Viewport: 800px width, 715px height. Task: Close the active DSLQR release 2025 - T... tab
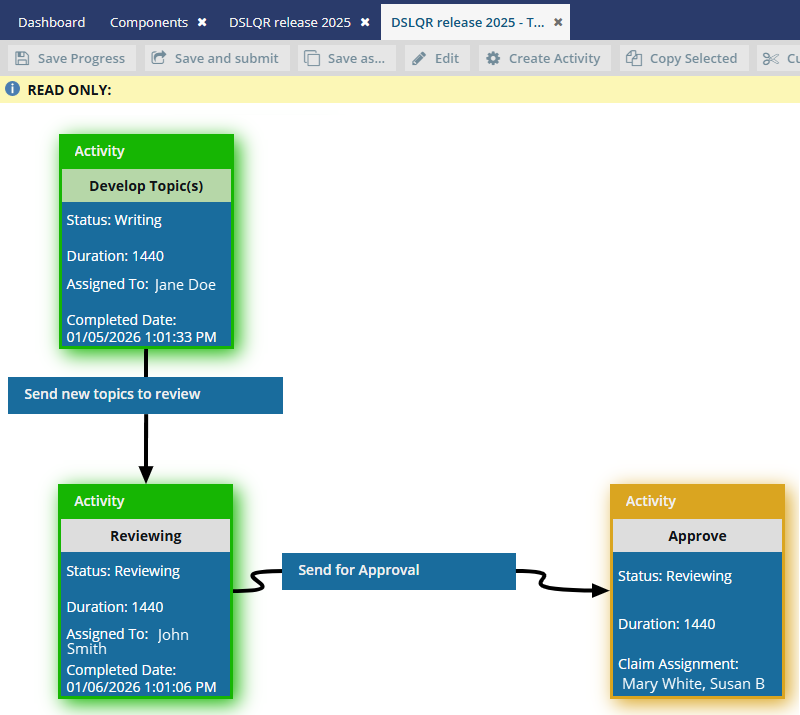pos(558,22)
